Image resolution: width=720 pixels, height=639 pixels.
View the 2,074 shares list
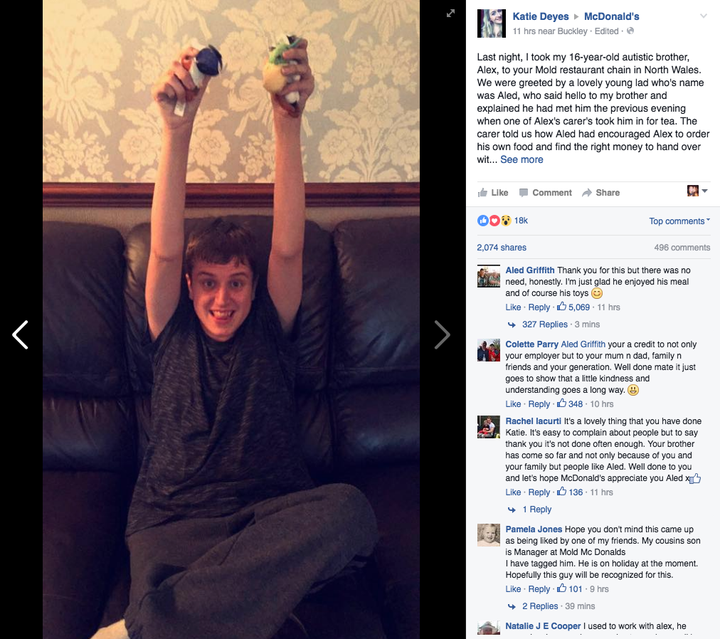pos(501,248)
